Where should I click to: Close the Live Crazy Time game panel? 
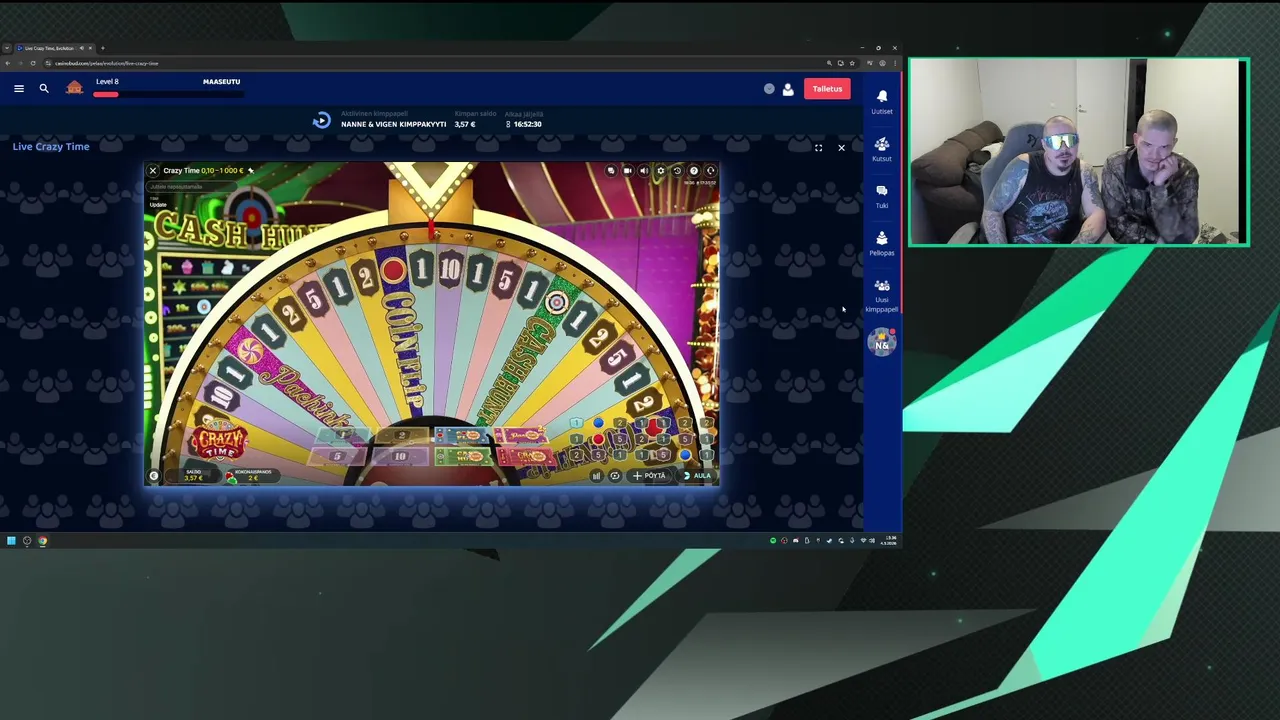click(841, 148)
